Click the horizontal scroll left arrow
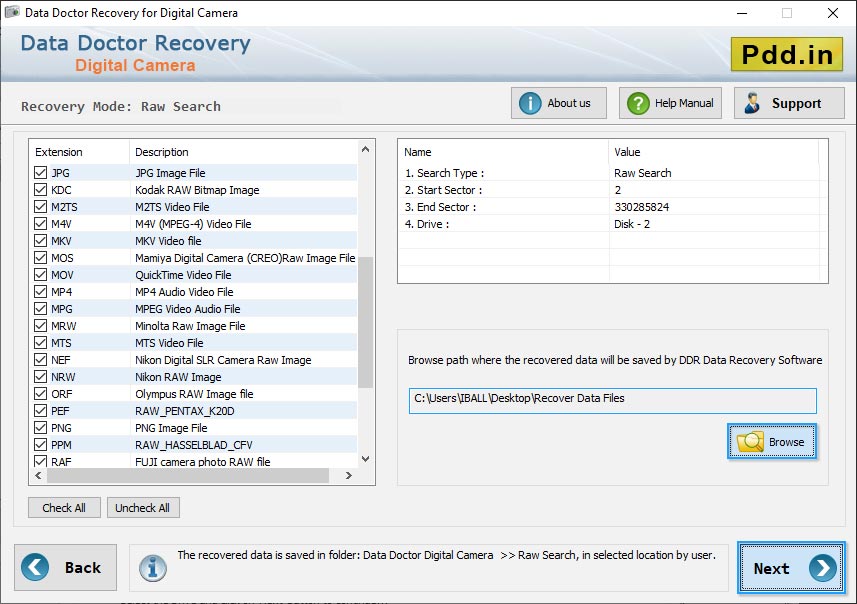Screen dimensions: 857x604 point(38,476)
